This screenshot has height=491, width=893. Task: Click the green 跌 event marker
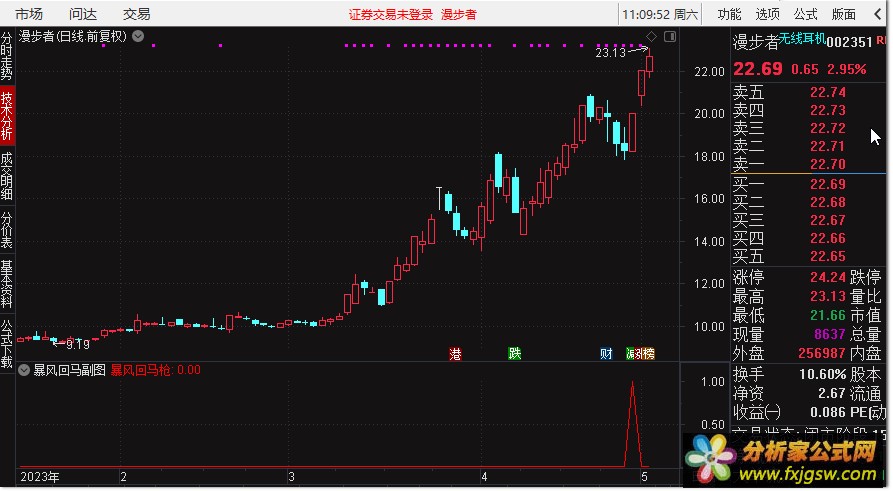[x=515, y=354]
